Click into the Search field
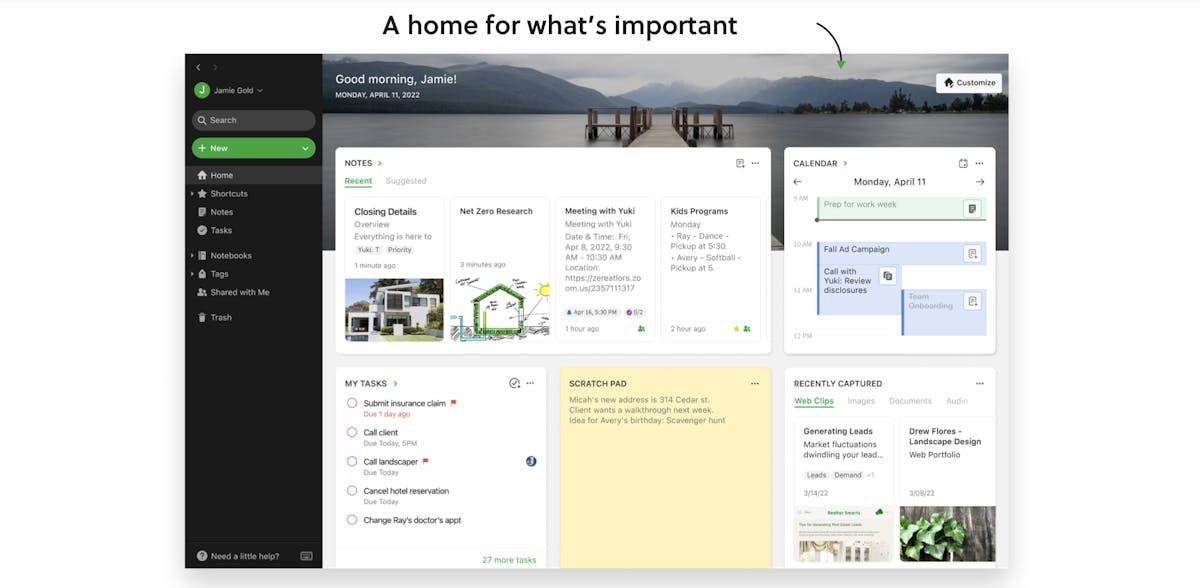 254,120
